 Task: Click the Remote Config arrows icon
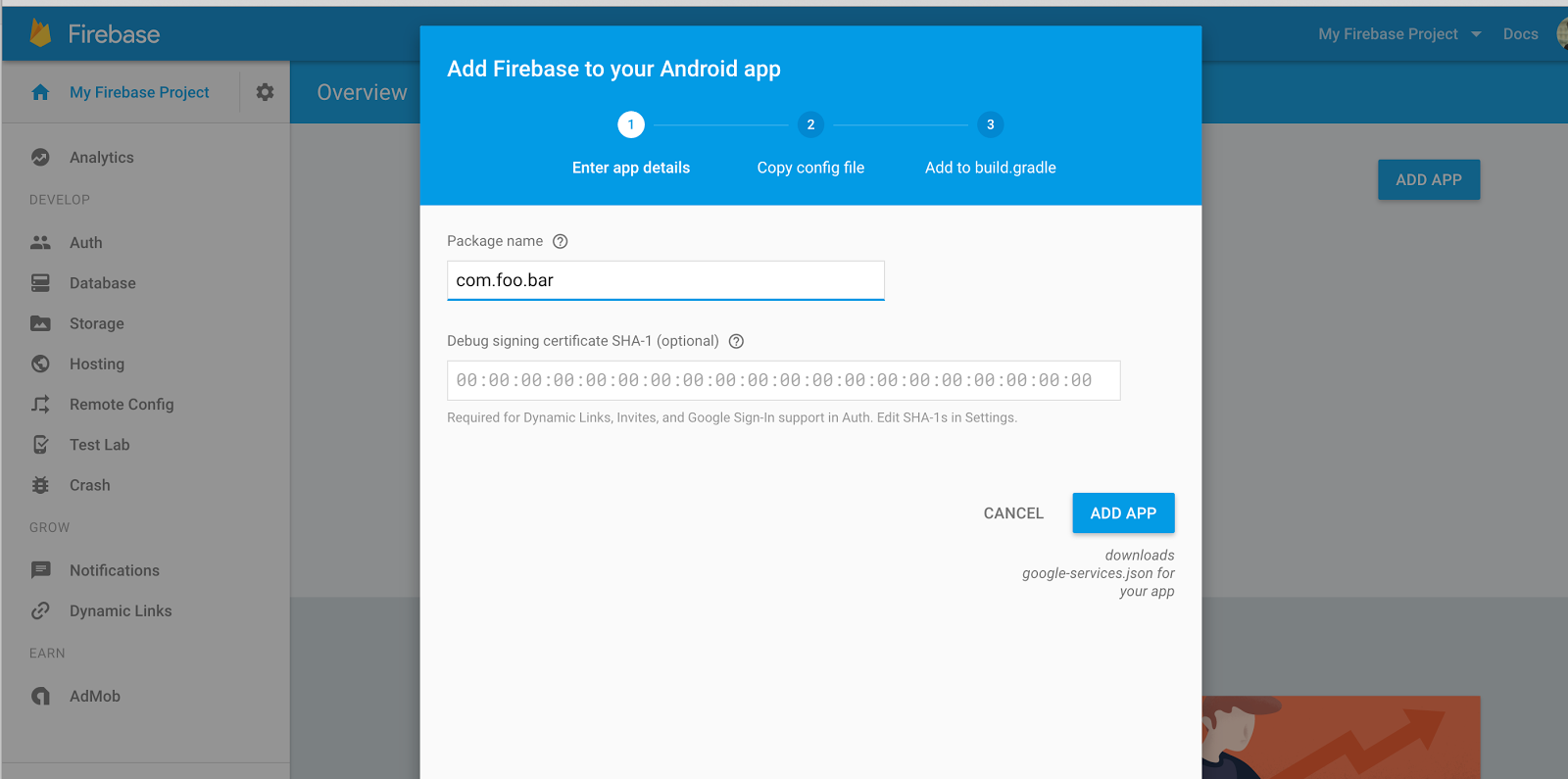pyautogui.click(x=40, y=404)
